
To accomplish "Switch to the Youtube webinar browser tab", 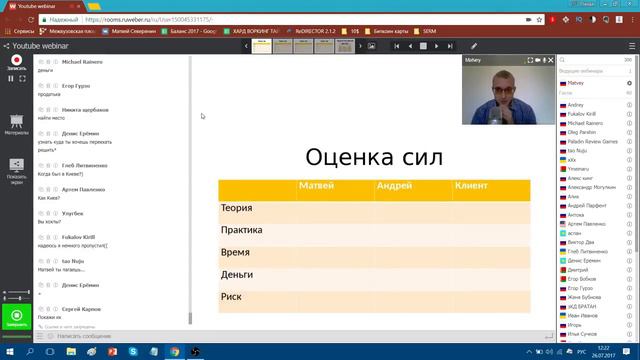I will point(43,7).
